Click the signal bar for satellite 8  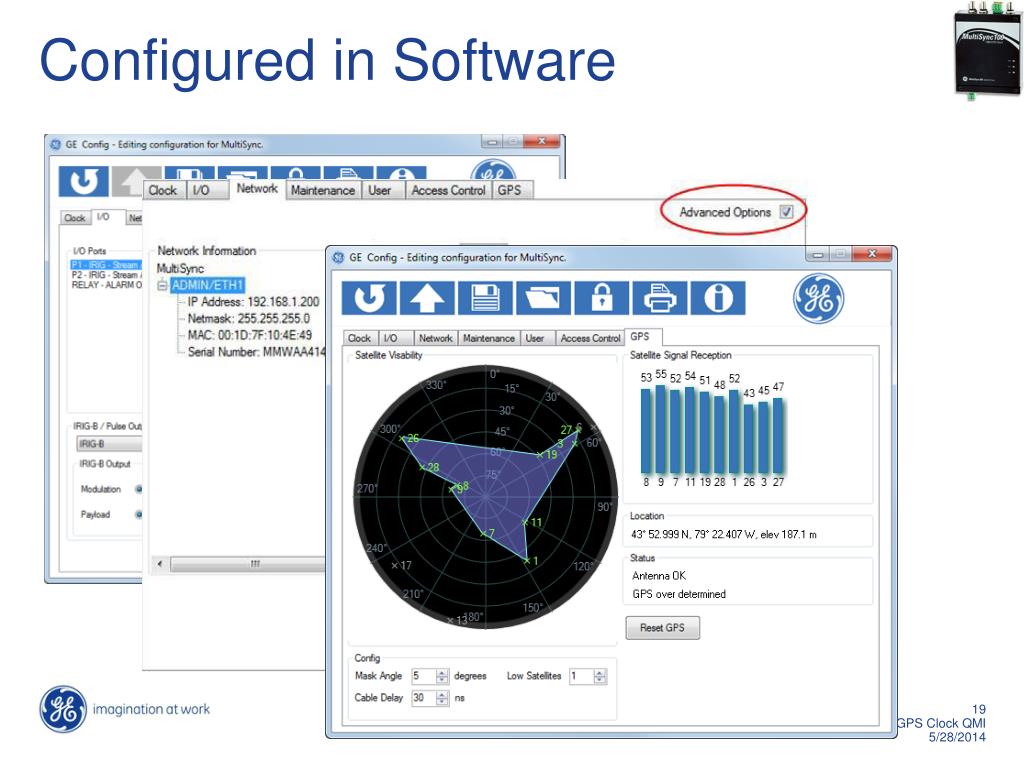click(646, 430)
